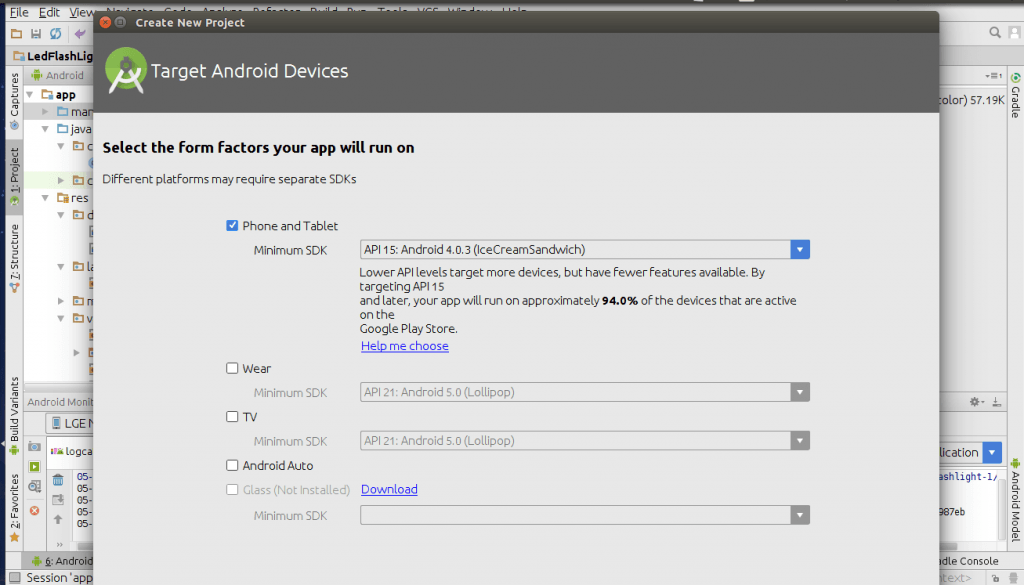
Task: Check the Android Auto option
Action: (x=233, y=466)
